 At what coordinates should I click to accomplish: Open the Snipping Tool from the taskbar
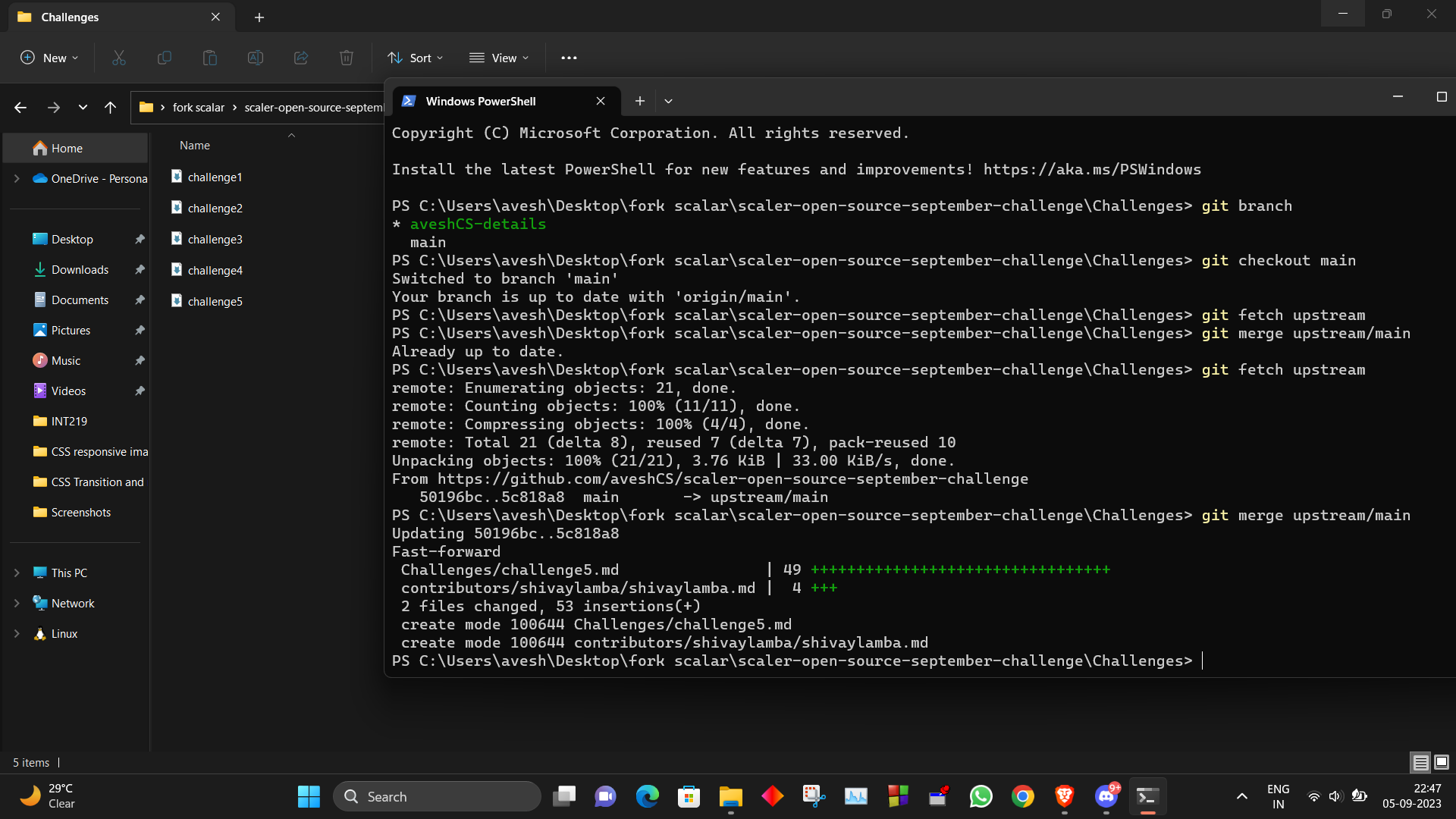pos(814,796)
